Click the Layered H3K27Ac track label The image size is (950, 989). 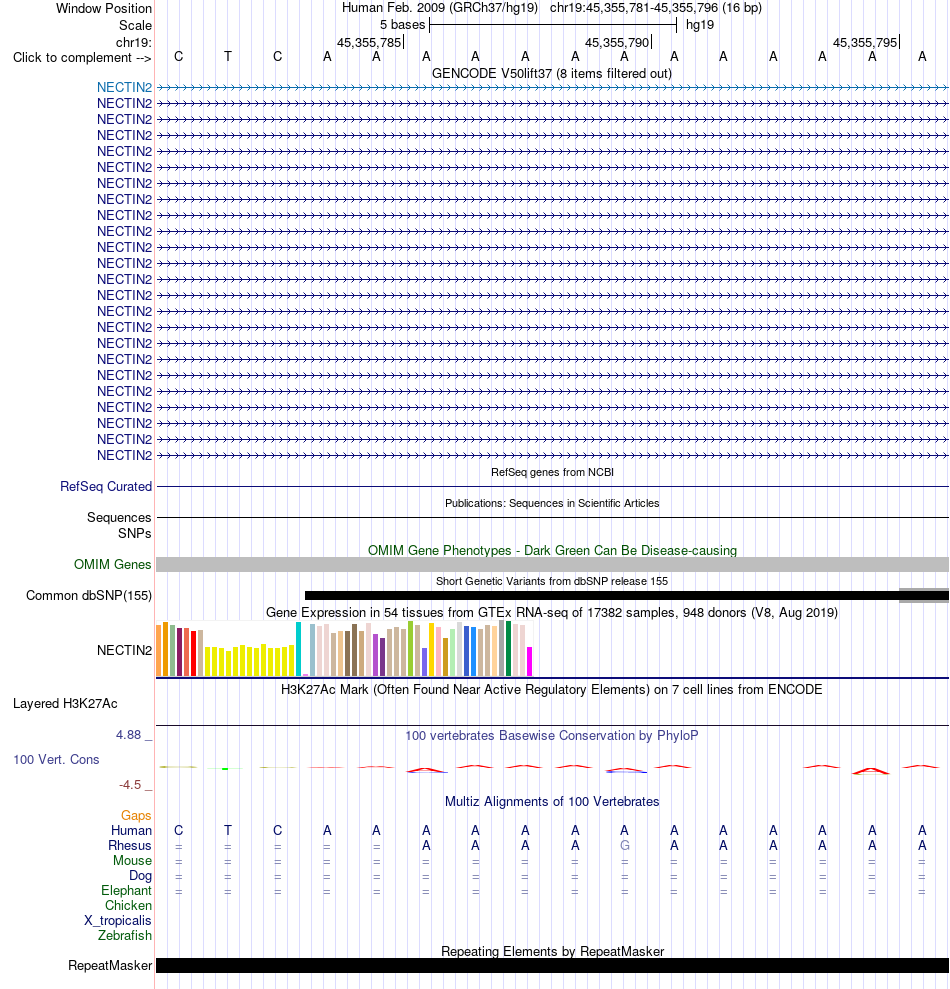click(65, 703)
